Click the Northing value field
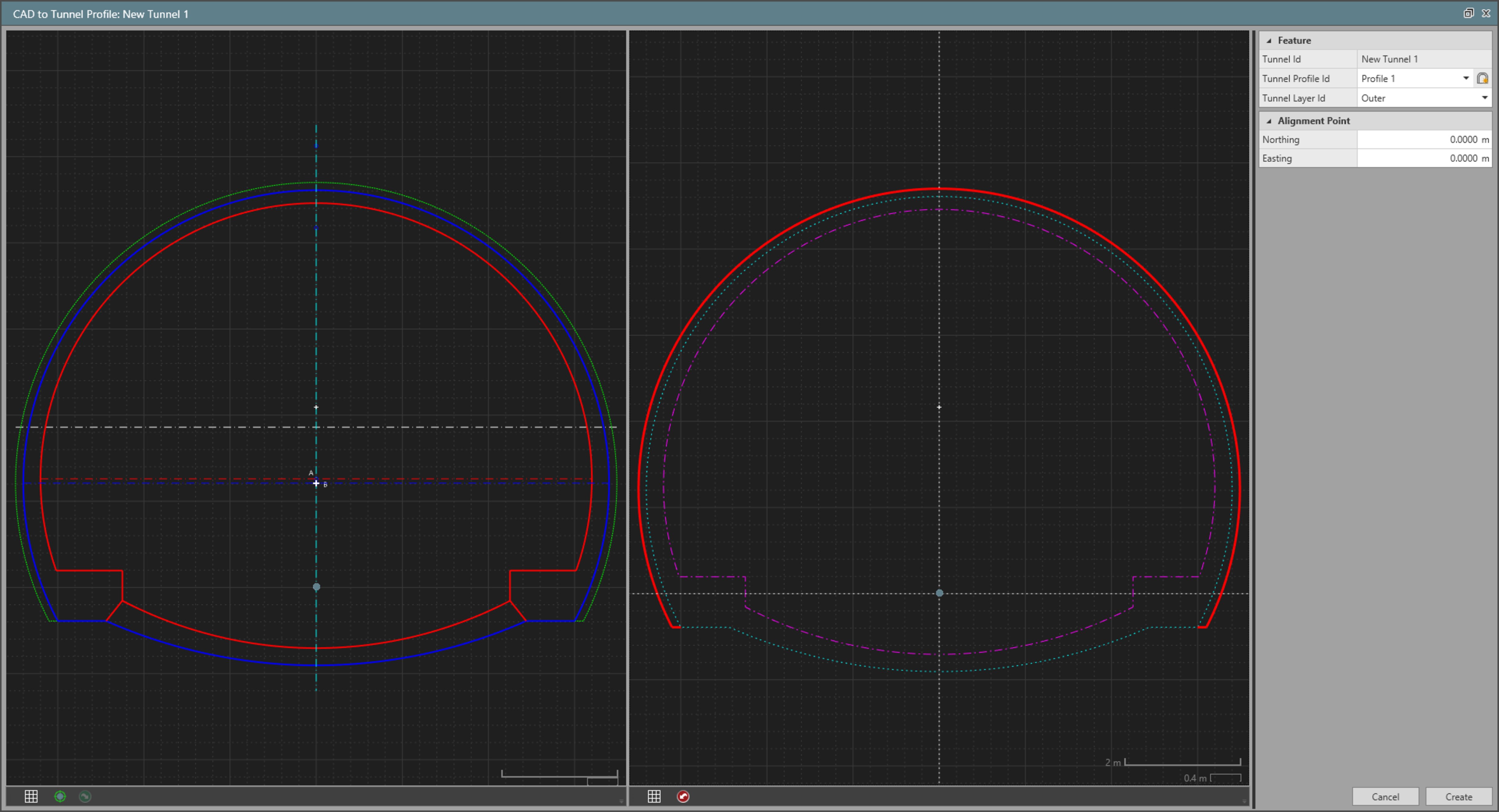The image size is (1499, 812). point(1424,140)
